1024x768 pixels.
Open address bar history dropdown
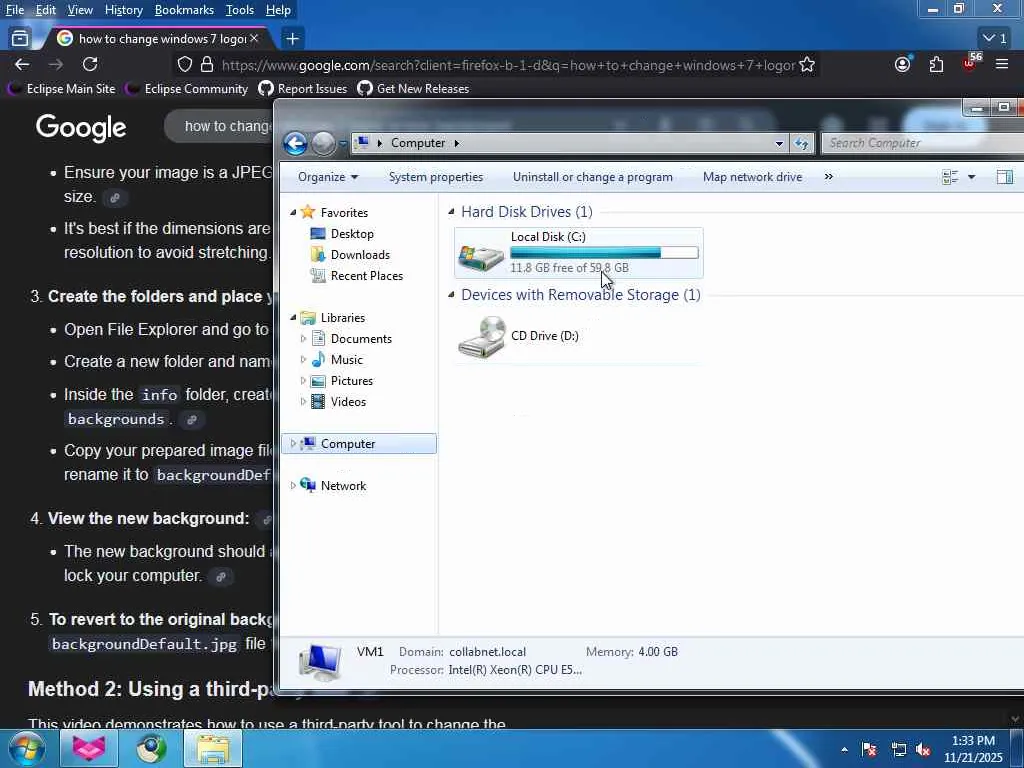779,143
